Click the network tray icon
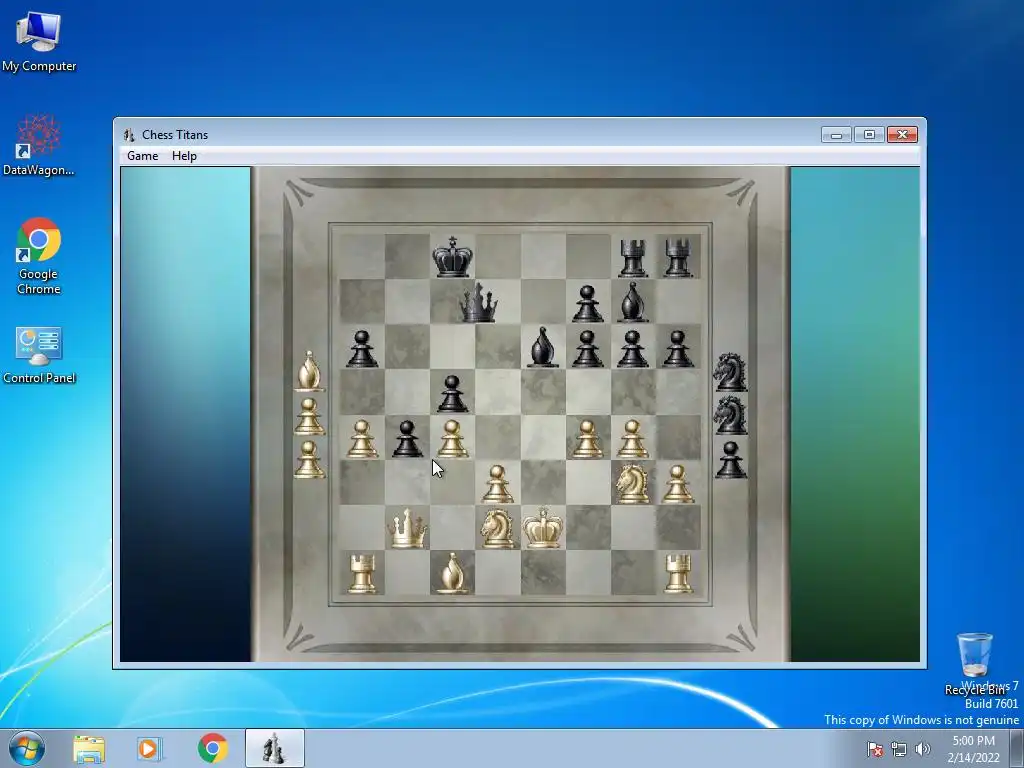Image resolution: width=1024 pixels, height=768 pixels. [x=899, y=749]
